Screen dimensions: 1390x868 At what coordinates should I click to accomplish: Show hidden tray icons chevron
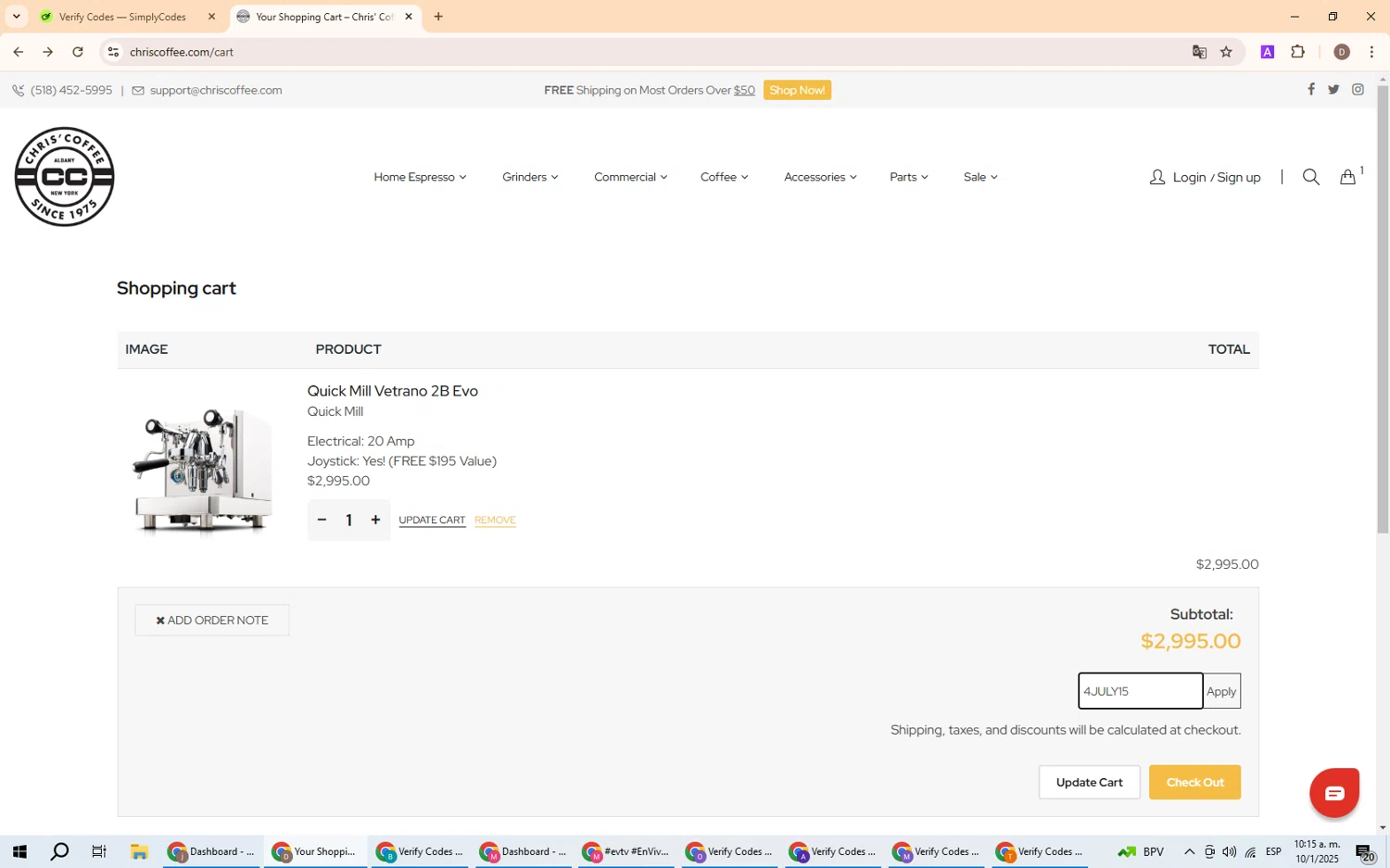1189,851
